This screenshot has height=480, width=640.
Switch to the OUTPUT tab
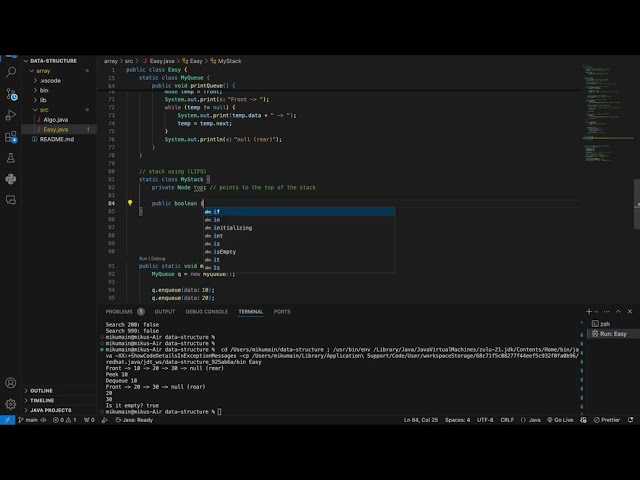pos(164,311)
